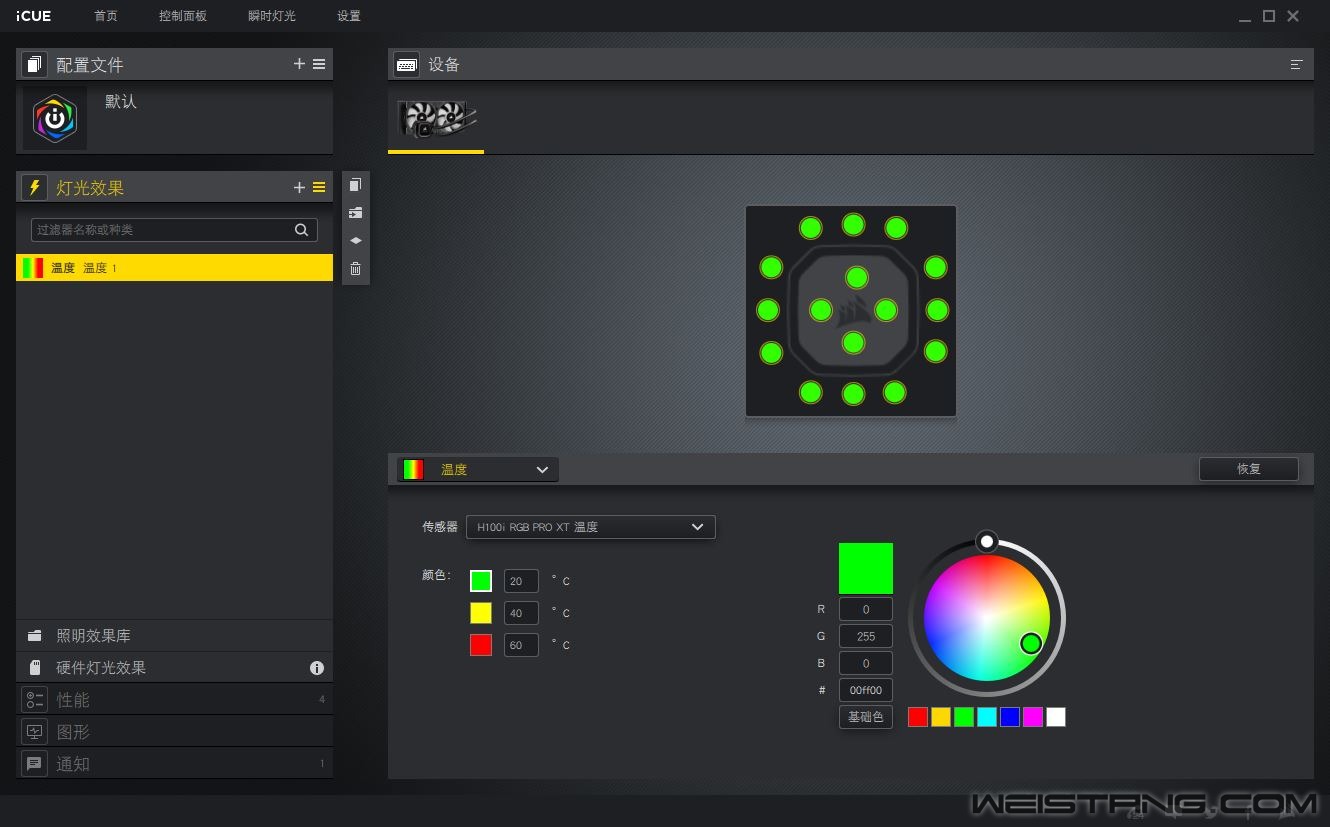Click the hex color field 00ff00
Screen dimensions: 1330x827
click(x=866, y=690)
